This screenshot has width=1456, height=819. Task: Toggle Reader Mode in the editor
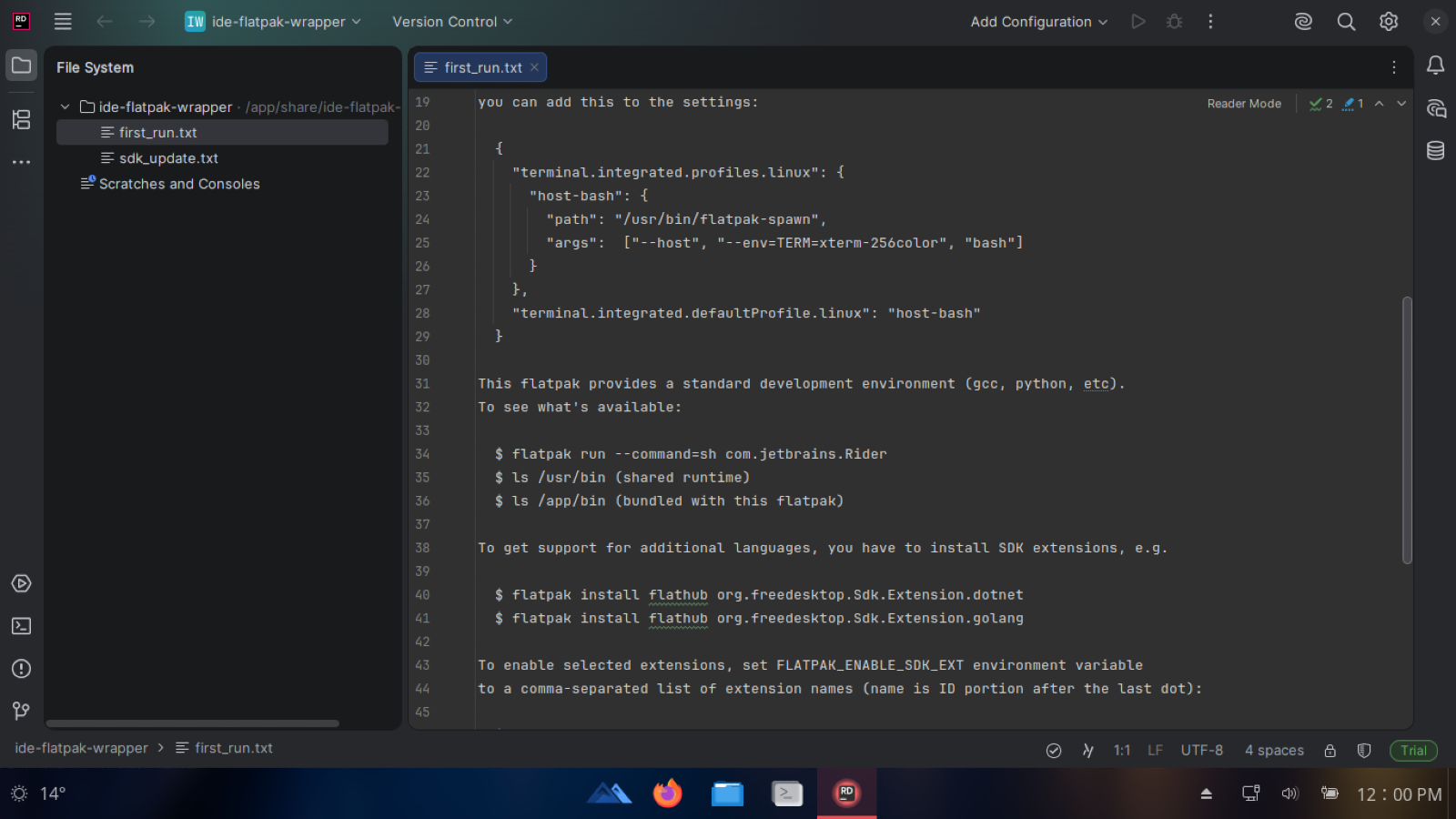[x=1244, y=104]
